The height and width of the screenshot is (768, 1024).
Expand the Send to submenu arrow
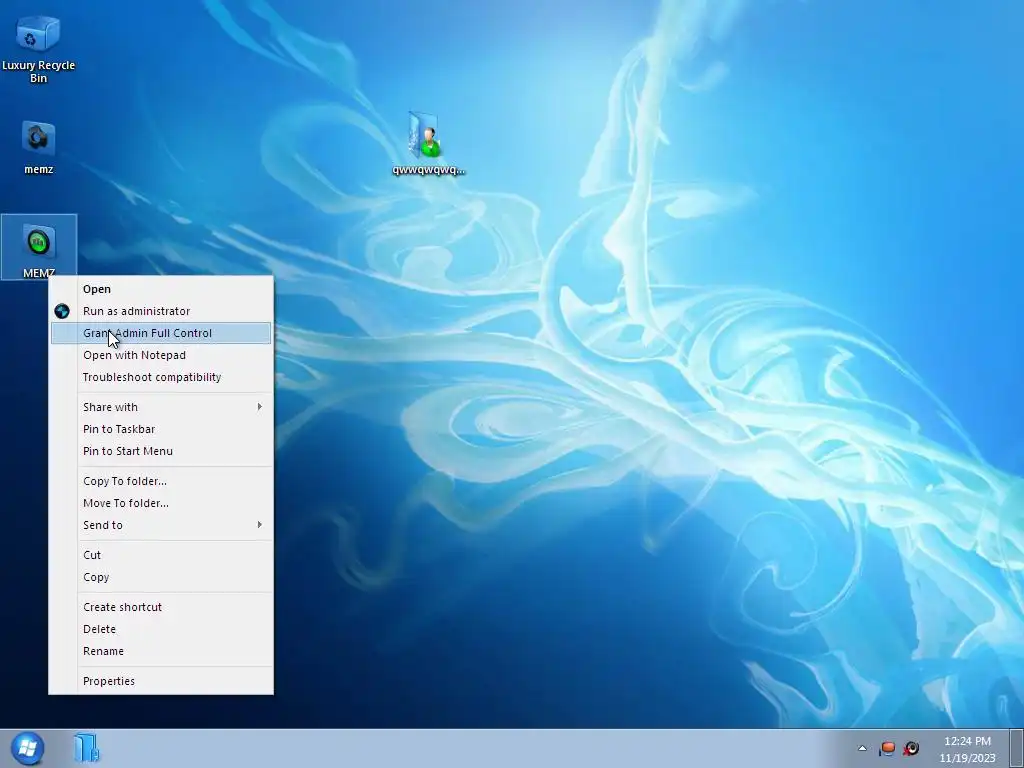click(x=259, y=524)
